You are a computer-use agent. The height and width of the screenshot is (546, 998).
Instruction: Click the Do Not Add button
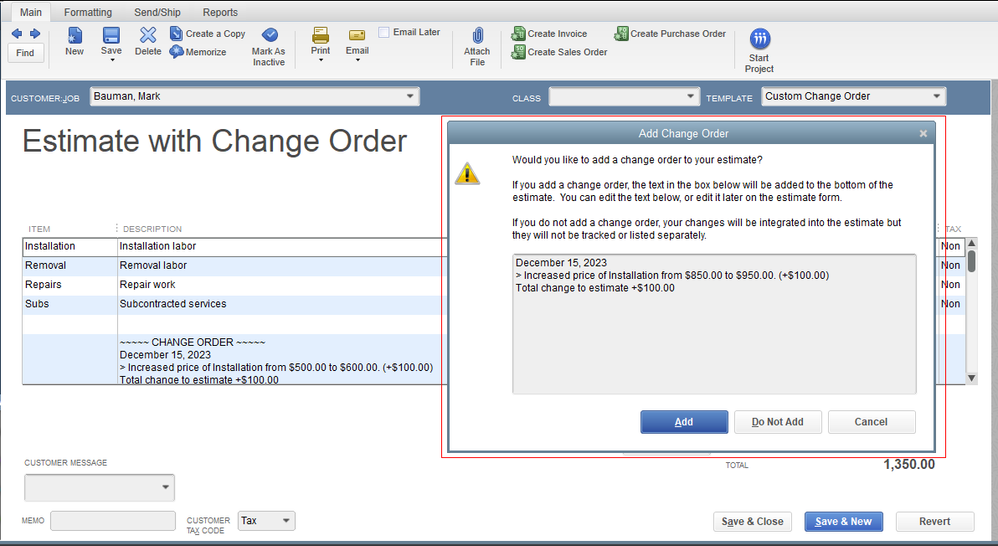778,422
